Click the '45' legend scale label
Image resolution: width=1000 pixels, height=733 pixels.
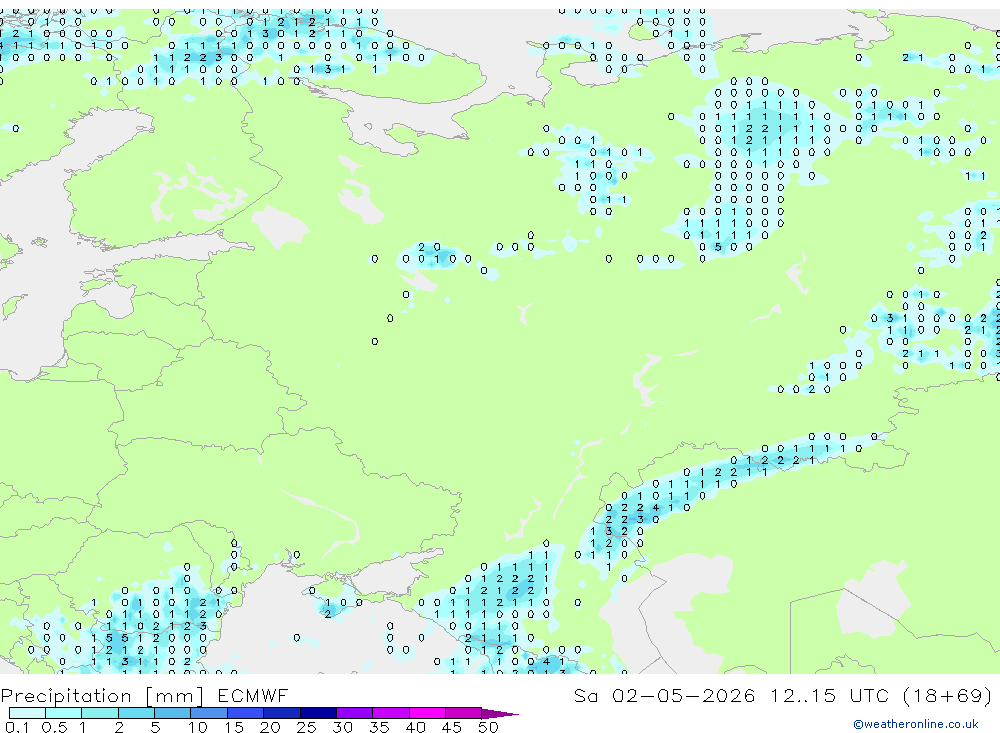[x=452, y=727]
